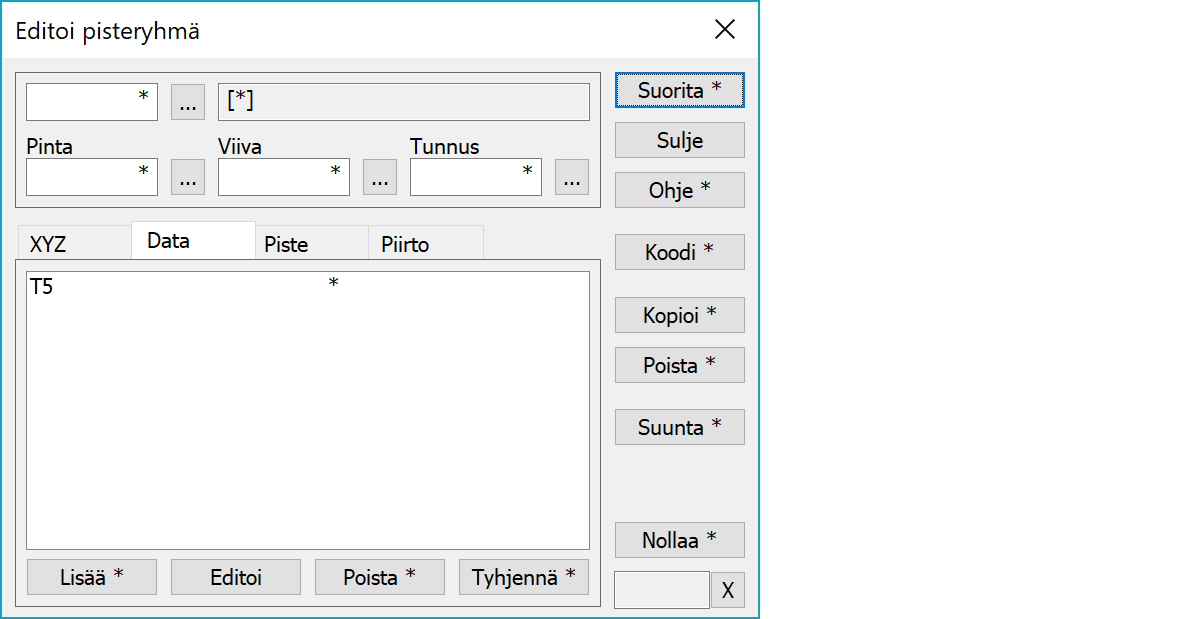Reset values with the Nollaa button
The width and height of the screenshot is (1200, 619).
(x=679, y=540)
